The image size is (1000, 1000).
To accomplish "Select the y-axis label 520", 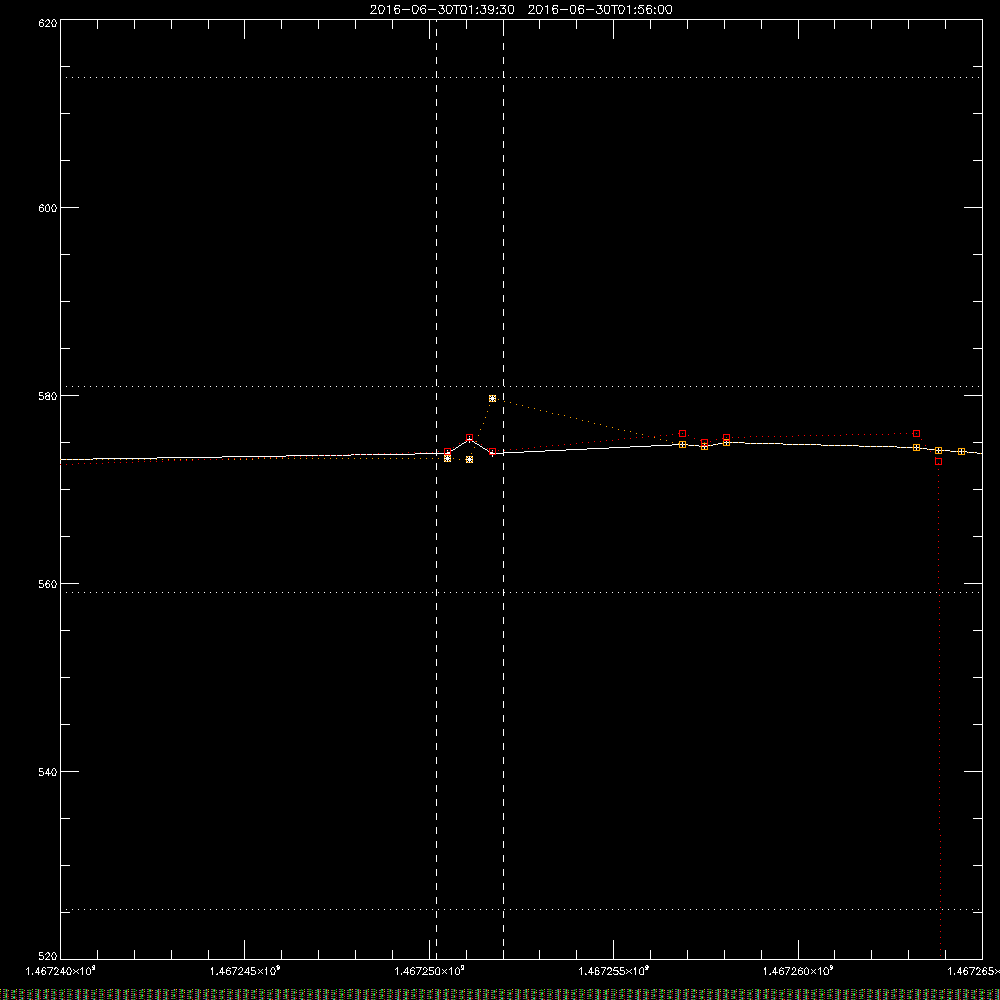I will tap(48, 956).
